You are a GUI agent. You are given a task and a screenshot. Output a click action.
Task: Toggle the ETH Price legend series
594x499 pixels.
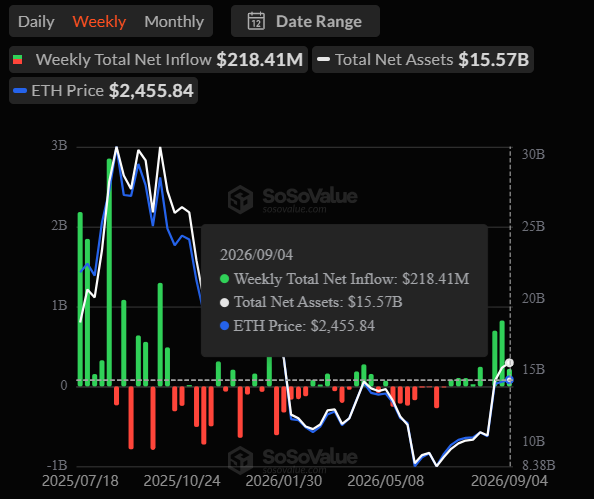click(x=103, y=91)
